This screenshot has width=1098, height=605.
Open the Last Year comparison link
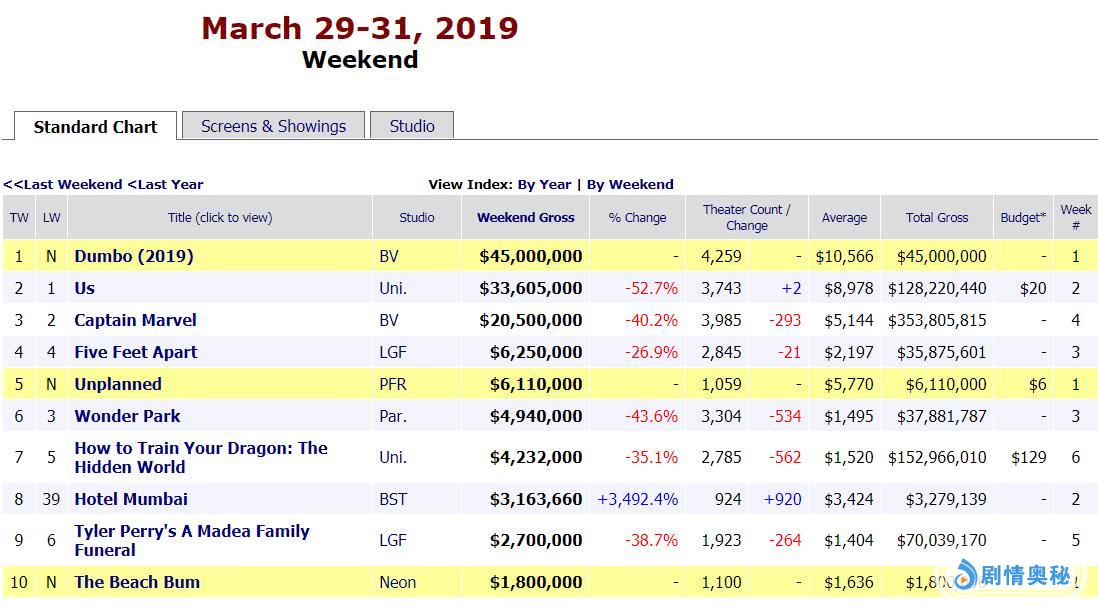(165, 184)
